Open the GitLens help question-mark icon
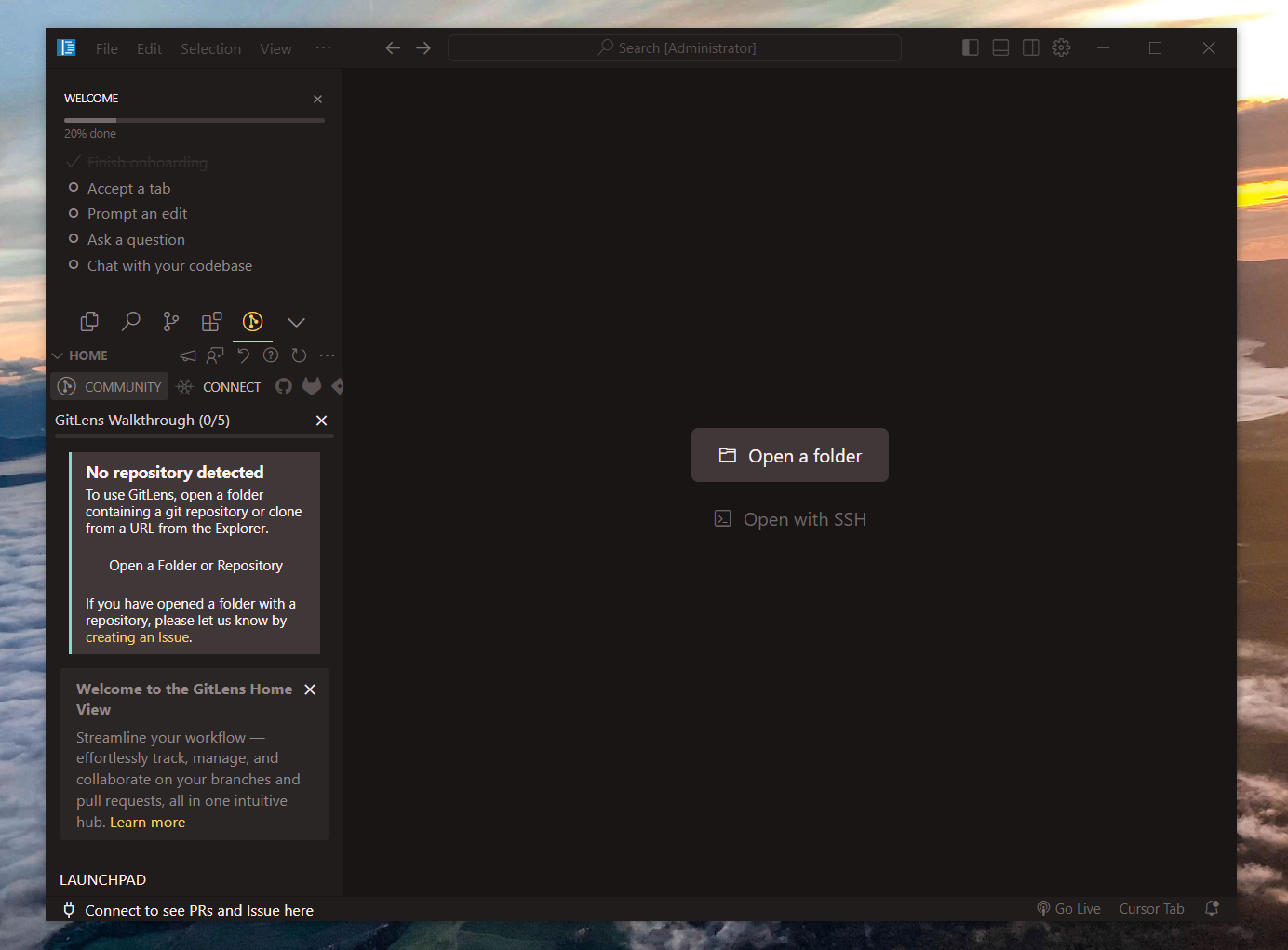 (271, 355)
